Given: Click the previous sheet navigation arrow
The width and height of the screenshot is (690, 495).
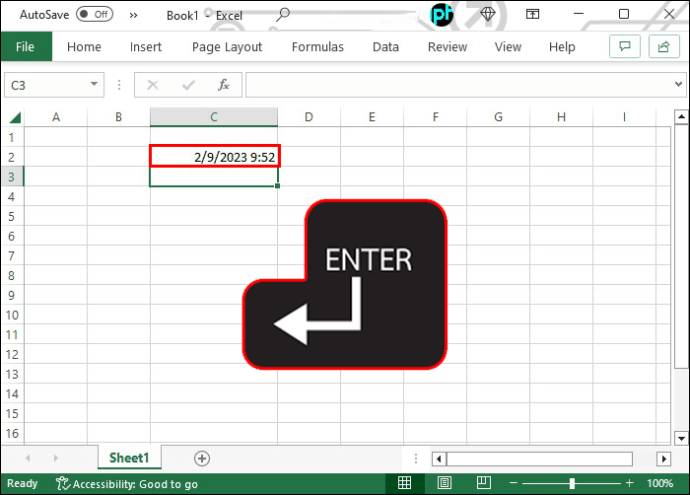Looking at the screenshot, I should click(29, 458).
